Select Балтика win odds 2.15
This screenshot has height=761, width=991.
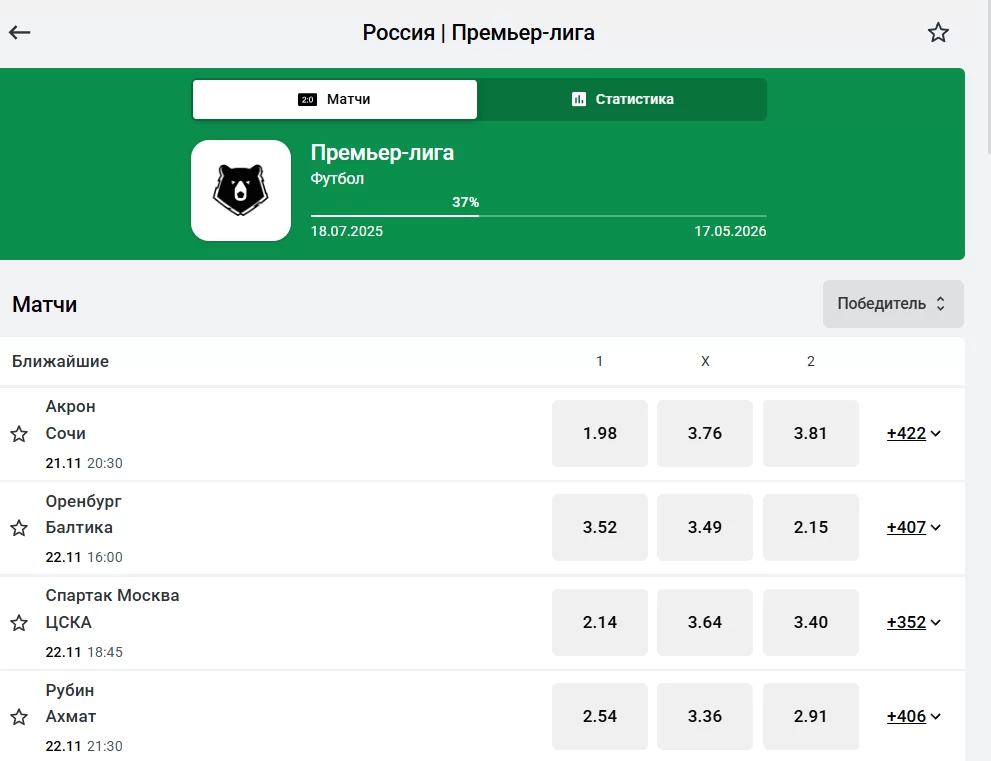810,527
